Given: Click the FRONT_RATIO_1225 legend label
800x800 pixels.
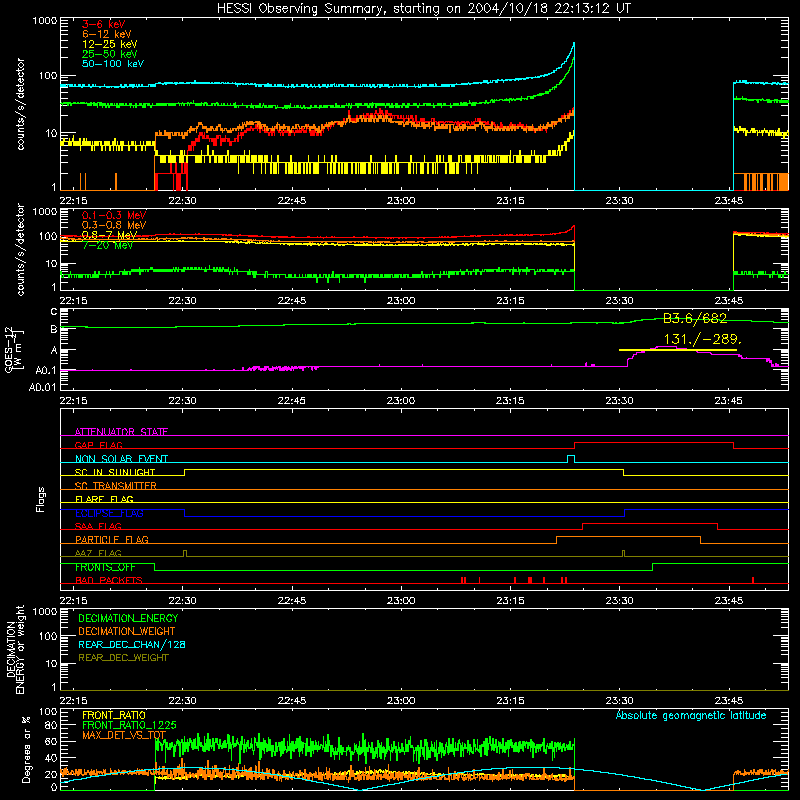Looking at the screenshot, I should (129, 725).
